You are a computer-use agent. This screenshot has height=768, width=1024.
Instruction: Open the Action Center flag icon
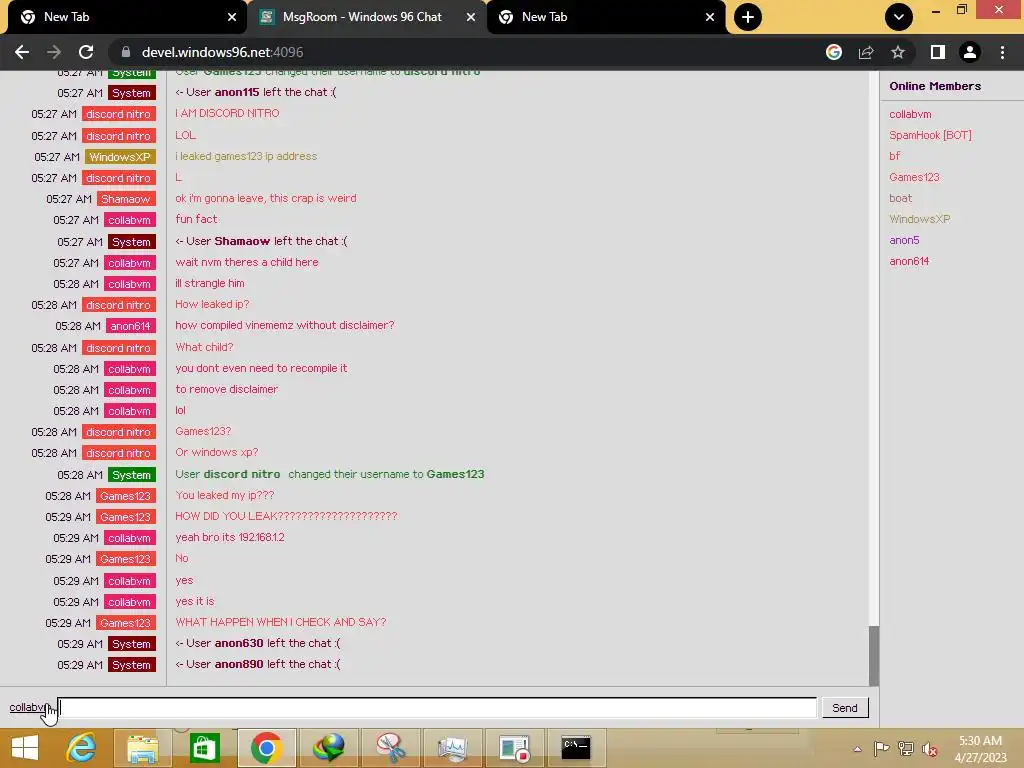pyautogui.click(x=881, y=749)
